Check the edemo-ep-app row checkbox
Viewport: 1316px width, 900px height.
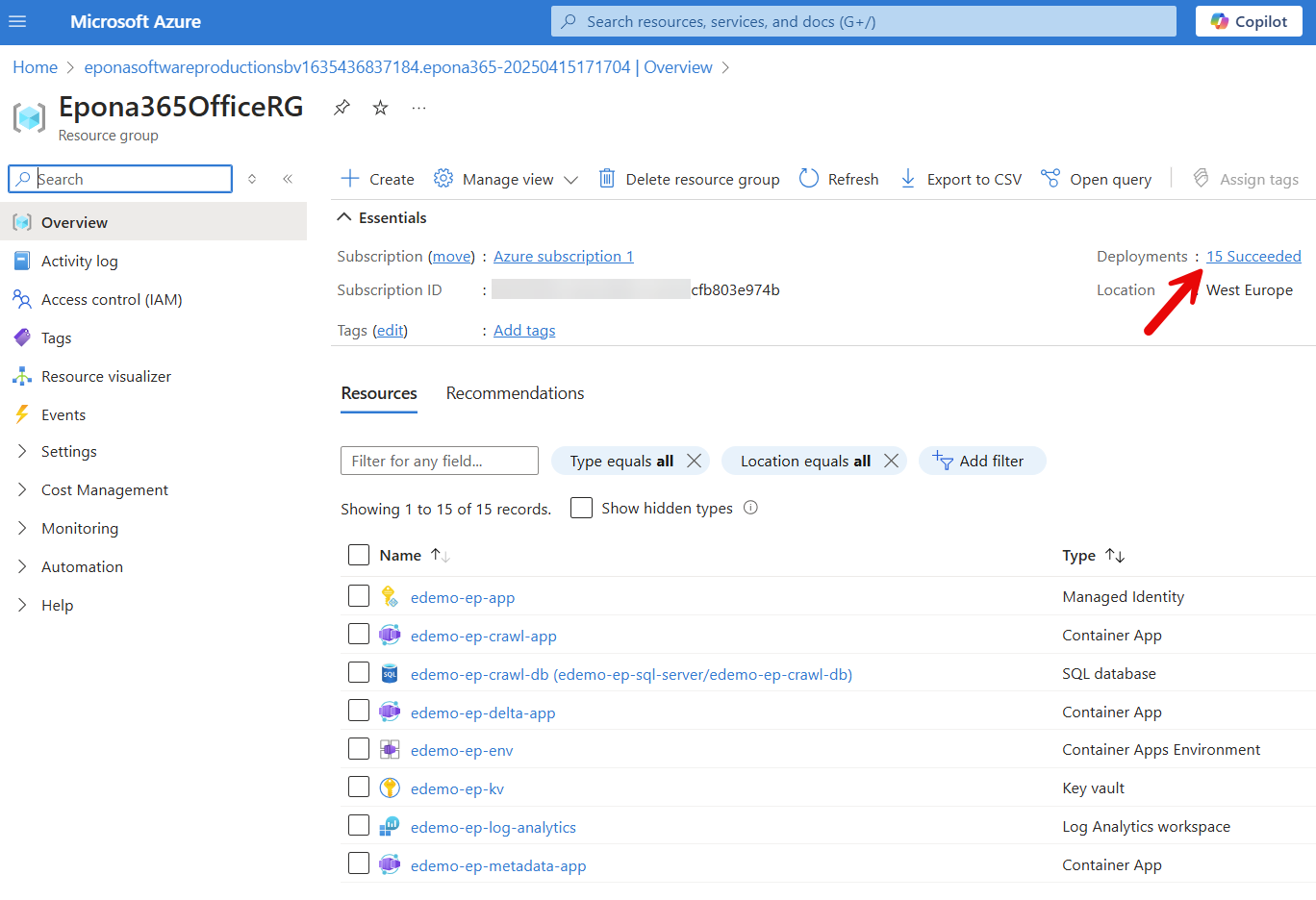point(359,596)
